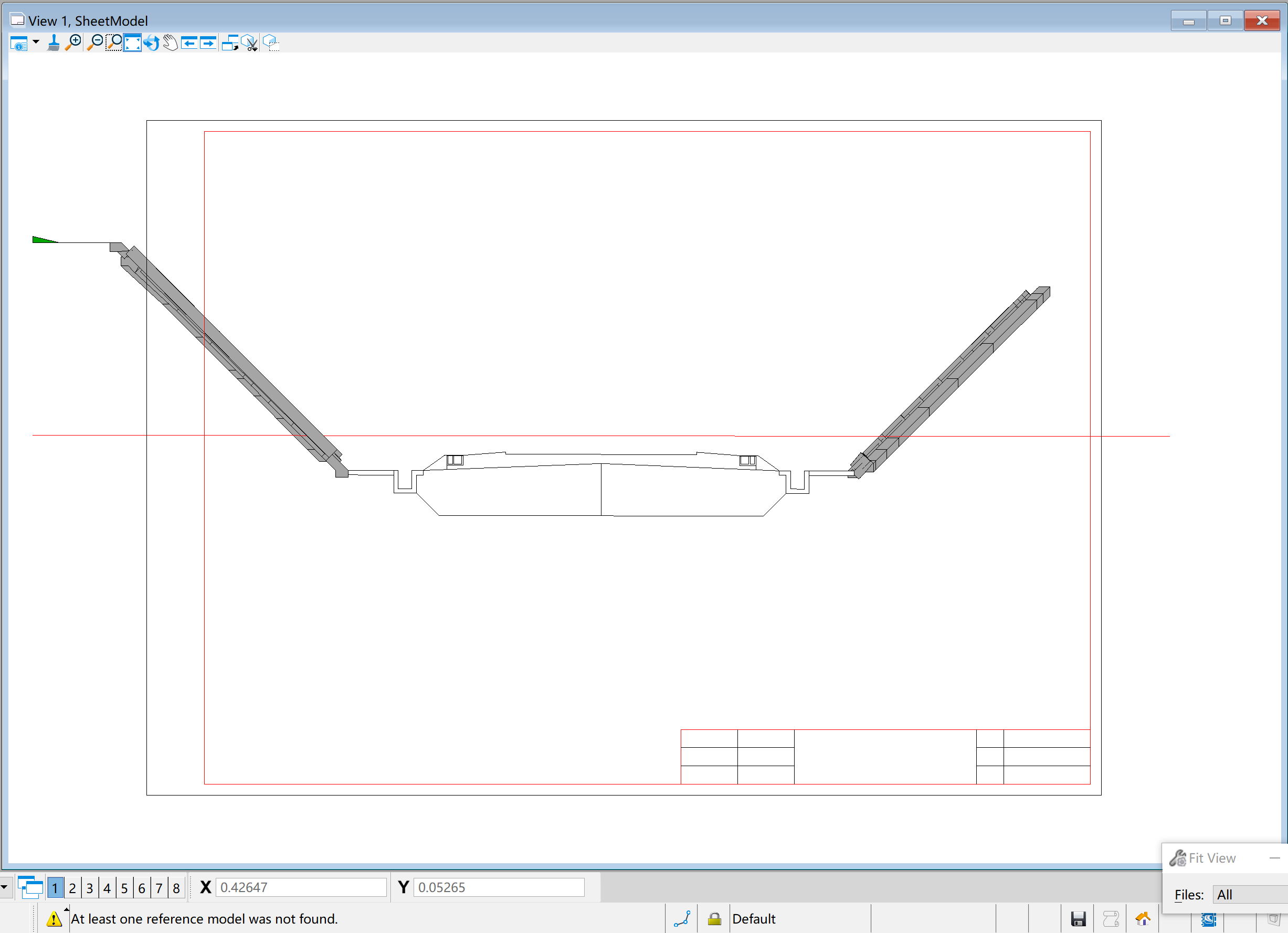Go to View Previous

(x=189, y=43)
